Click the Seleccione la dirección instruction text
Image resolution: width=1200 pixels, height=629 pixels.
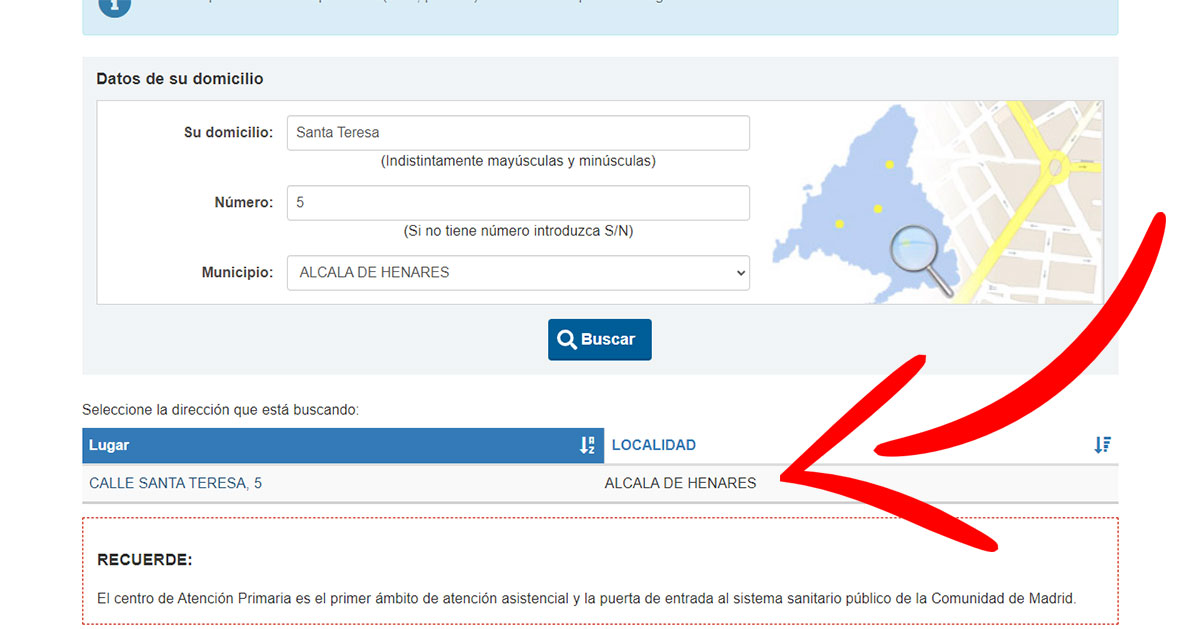coord(220,410)
